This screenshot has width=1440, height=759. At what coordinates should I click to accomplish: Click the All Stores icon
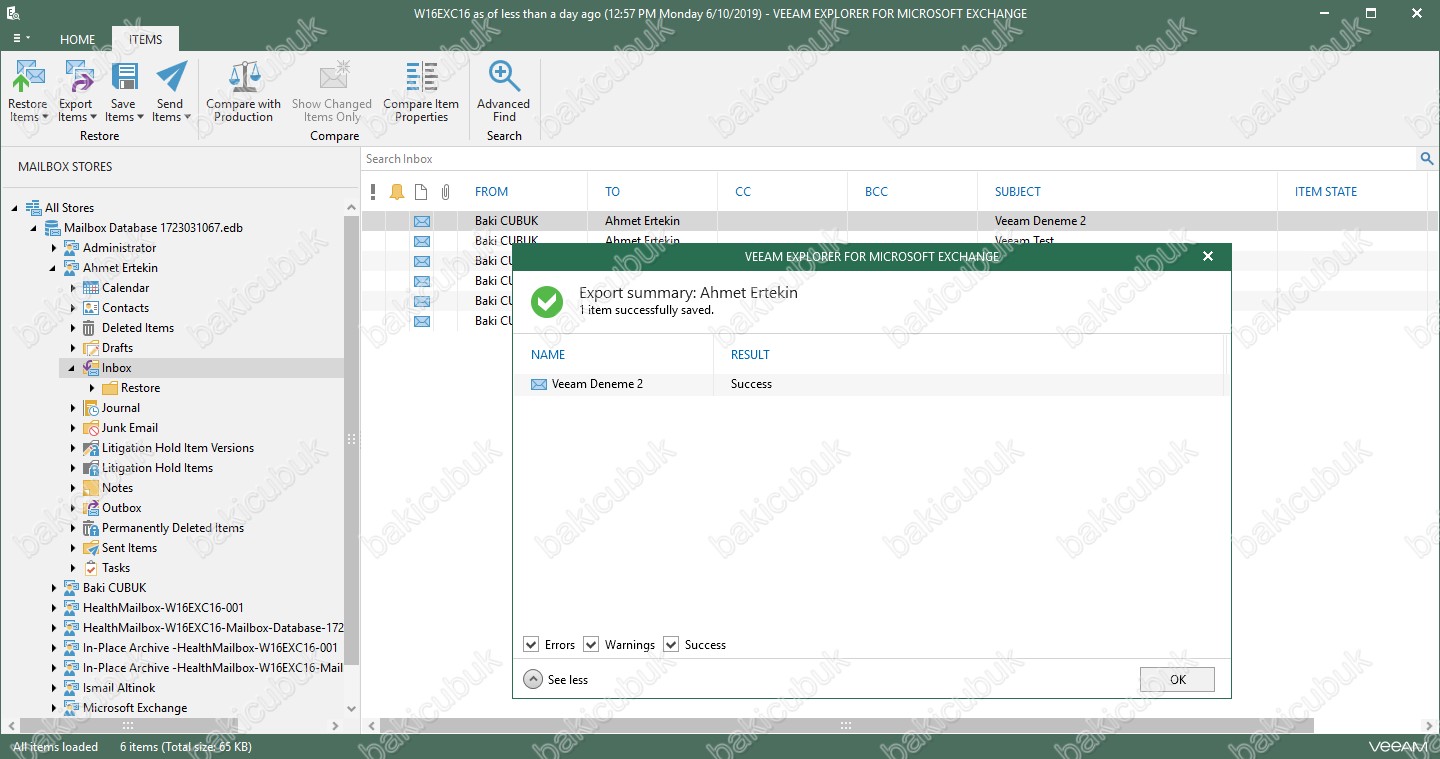[x=34, y=208]
